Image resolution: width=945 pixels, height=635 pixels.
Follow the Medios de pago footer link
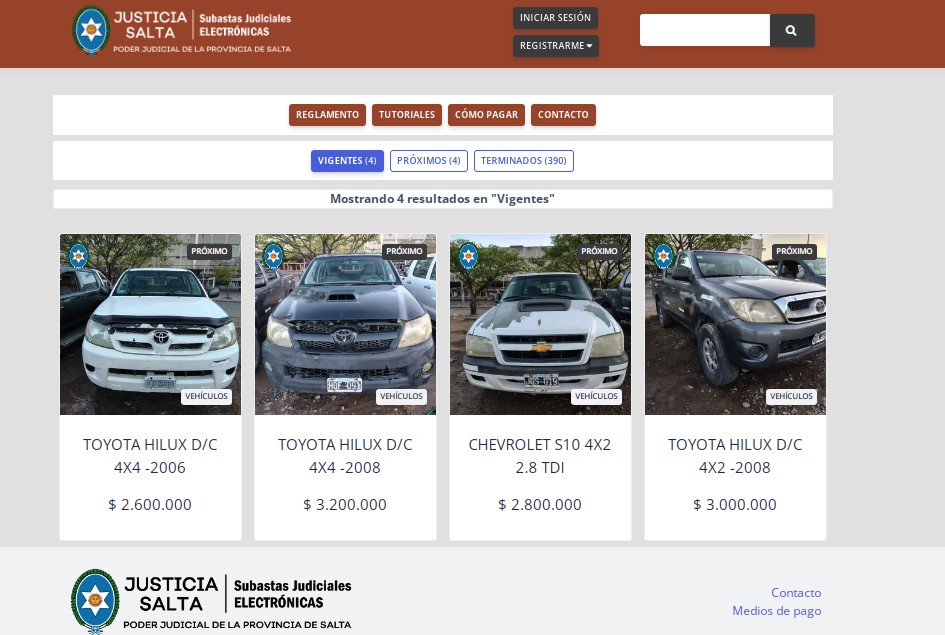pos(776,611)
